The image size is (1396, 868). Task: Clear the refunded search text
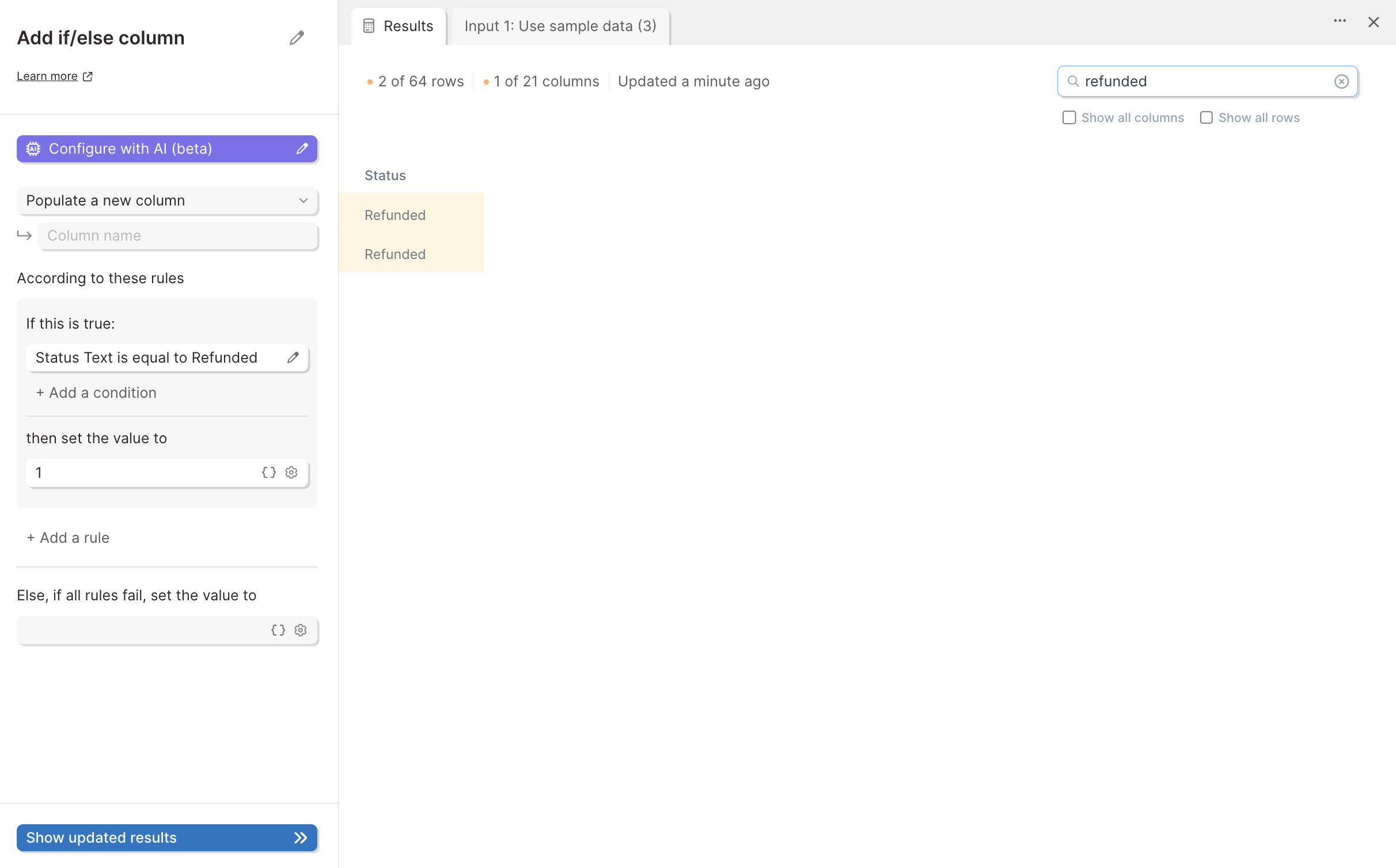point(1342,82)
